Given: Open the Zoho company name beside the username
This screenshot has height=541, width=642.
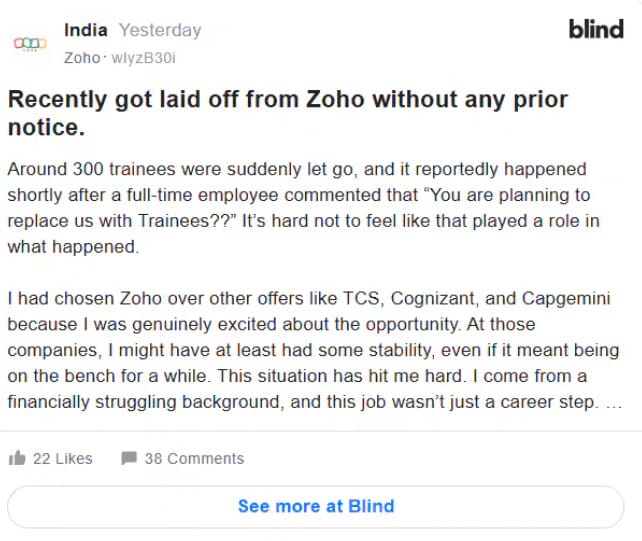Looking at the screenshot, I should [81, 57].
